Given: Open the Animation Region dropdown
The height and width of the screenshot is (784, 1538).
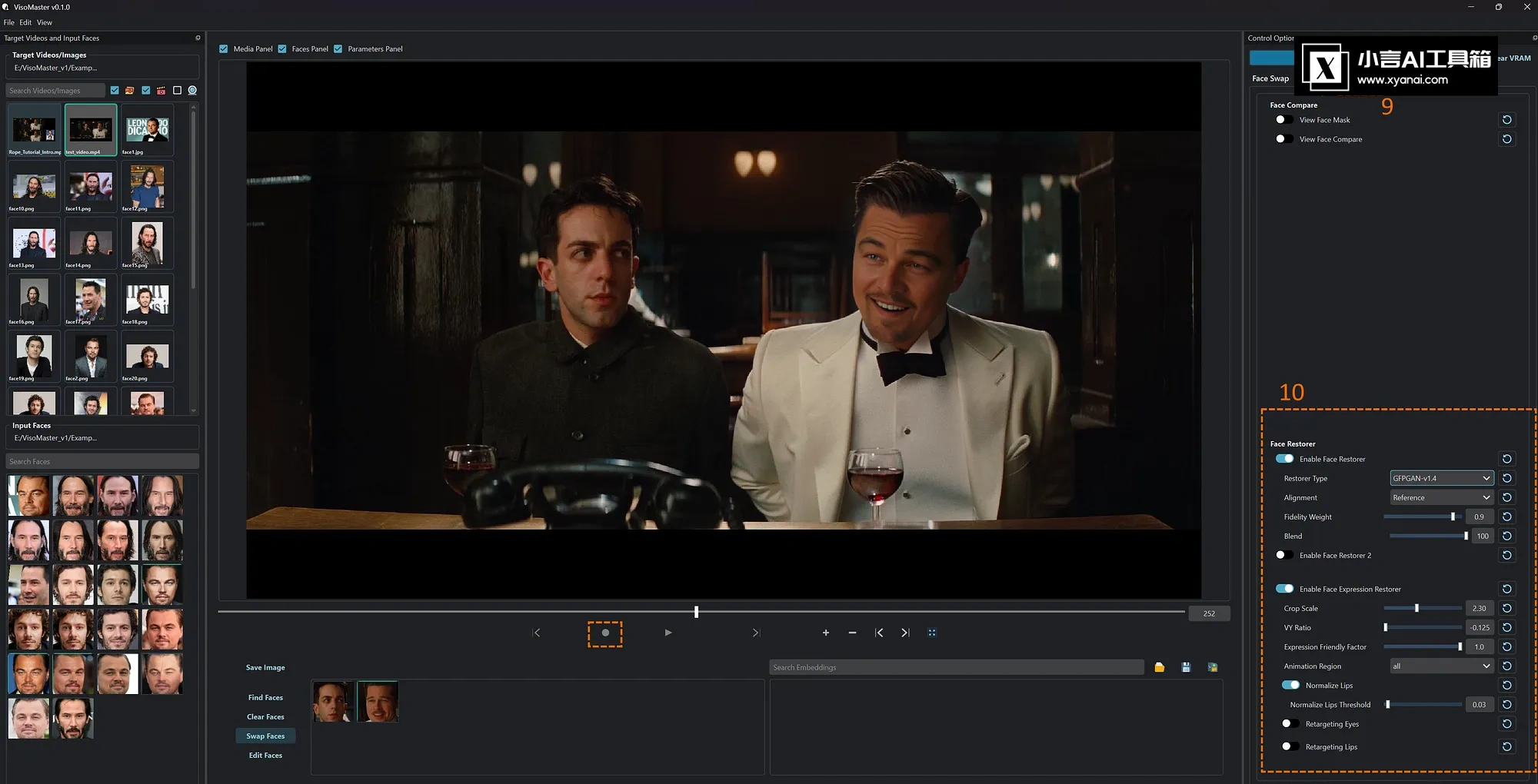Looking at the screenshot, I should click(1441, 666).
